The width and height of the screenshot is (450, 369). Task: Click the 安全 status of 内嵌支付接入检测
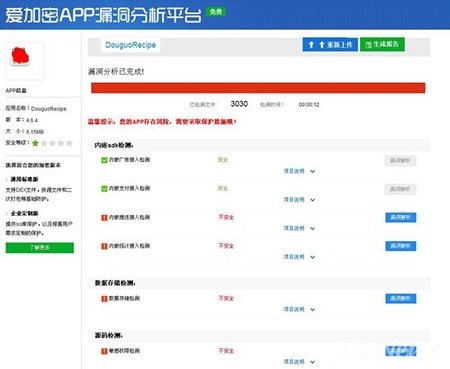223,189
